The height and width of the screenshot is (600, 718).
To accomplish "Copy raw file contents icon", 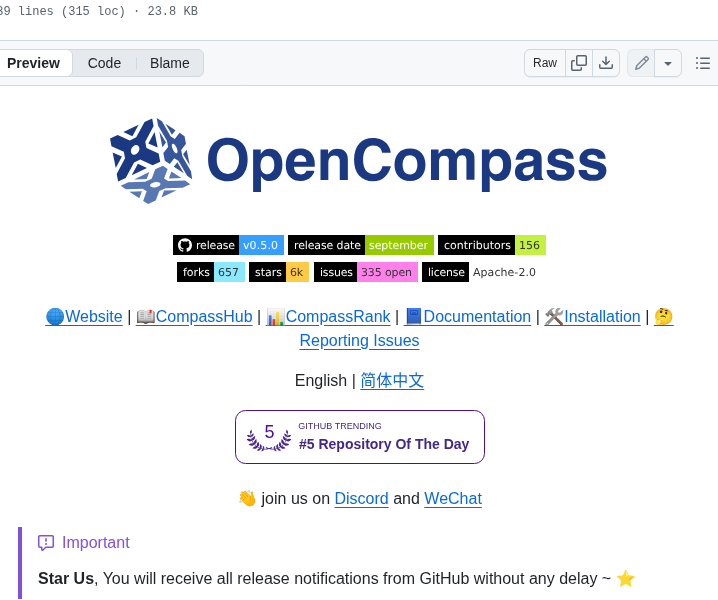I will (x=579, y=63).
